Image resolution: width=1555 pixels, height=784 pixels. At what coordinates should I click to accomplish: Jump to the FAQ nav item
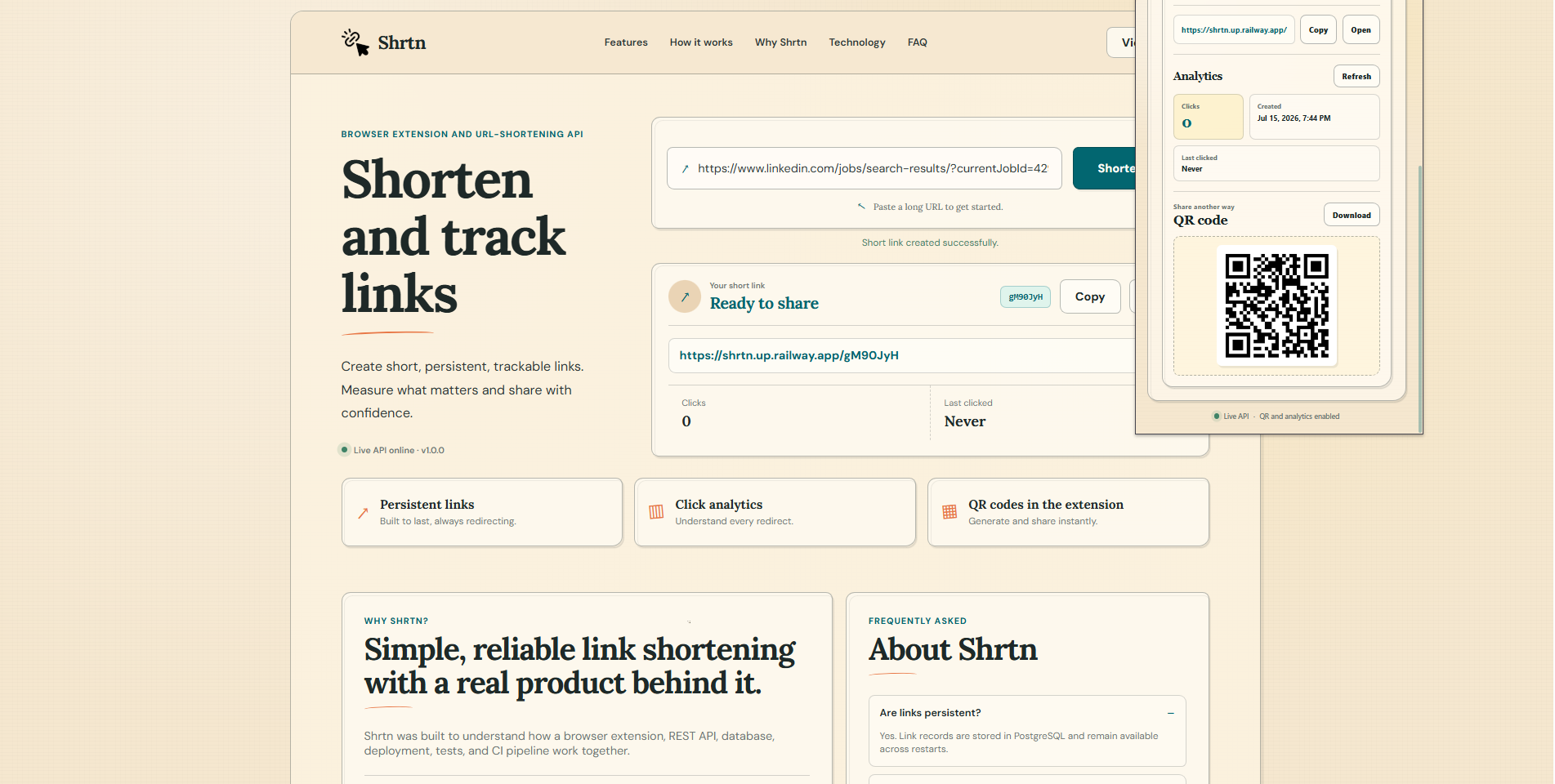point(917,42)
